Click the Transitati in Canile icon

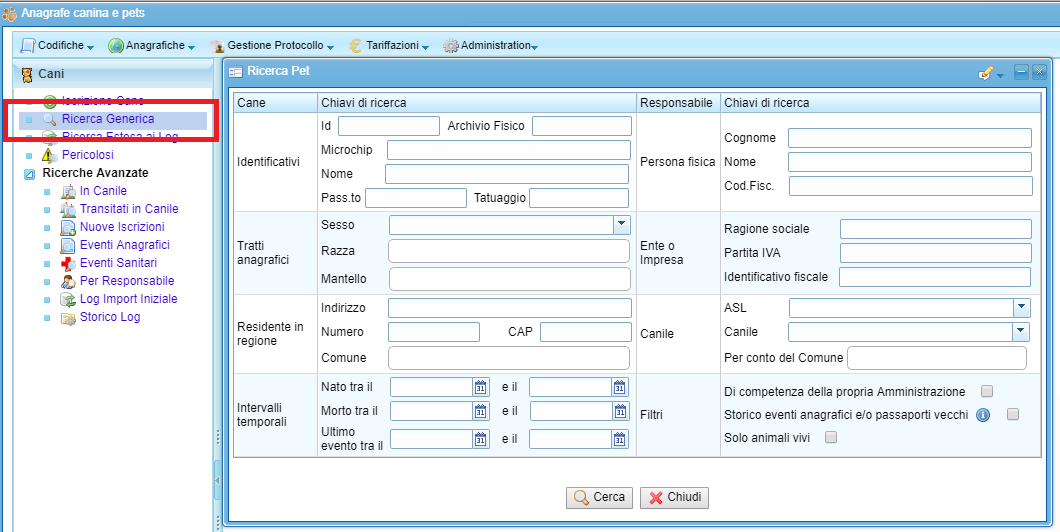68,210
